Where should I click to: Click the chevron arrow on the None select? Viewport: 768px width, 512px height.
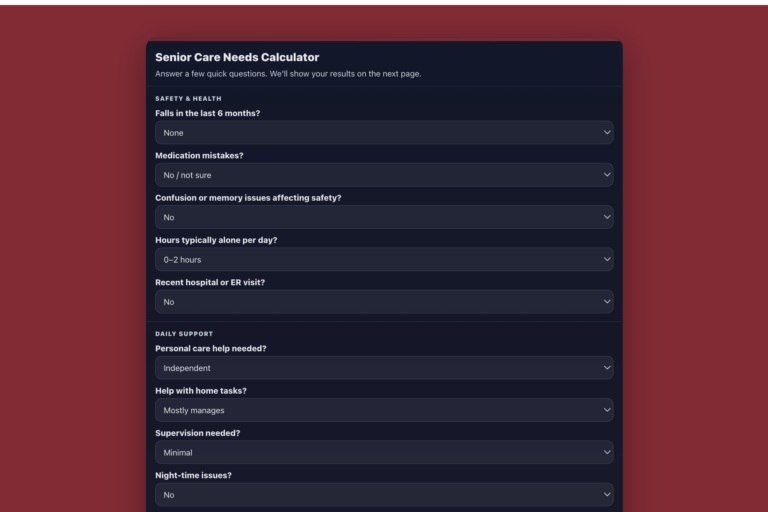[x=607, y=132]
